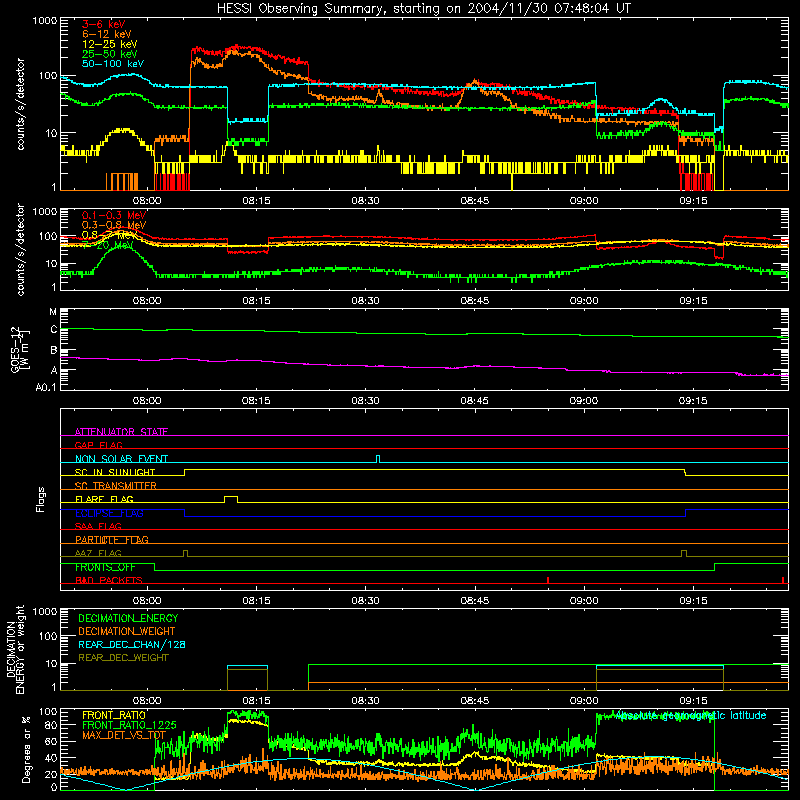Select the SAA_FLAG label
This screenshot has height=800, width=800.
point(98,526)
